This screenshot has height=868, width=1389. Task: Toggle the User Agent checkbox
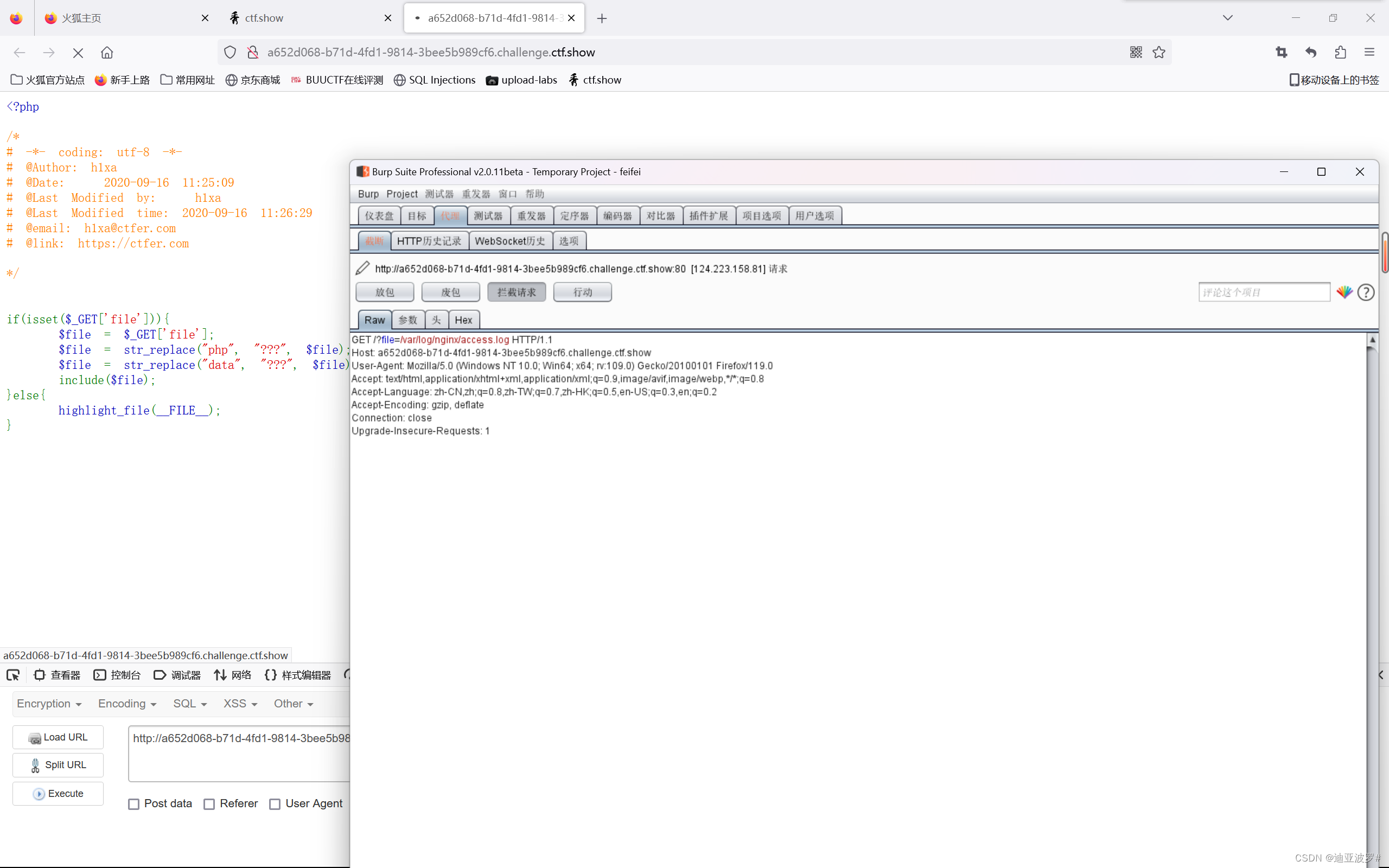point(275,805)
